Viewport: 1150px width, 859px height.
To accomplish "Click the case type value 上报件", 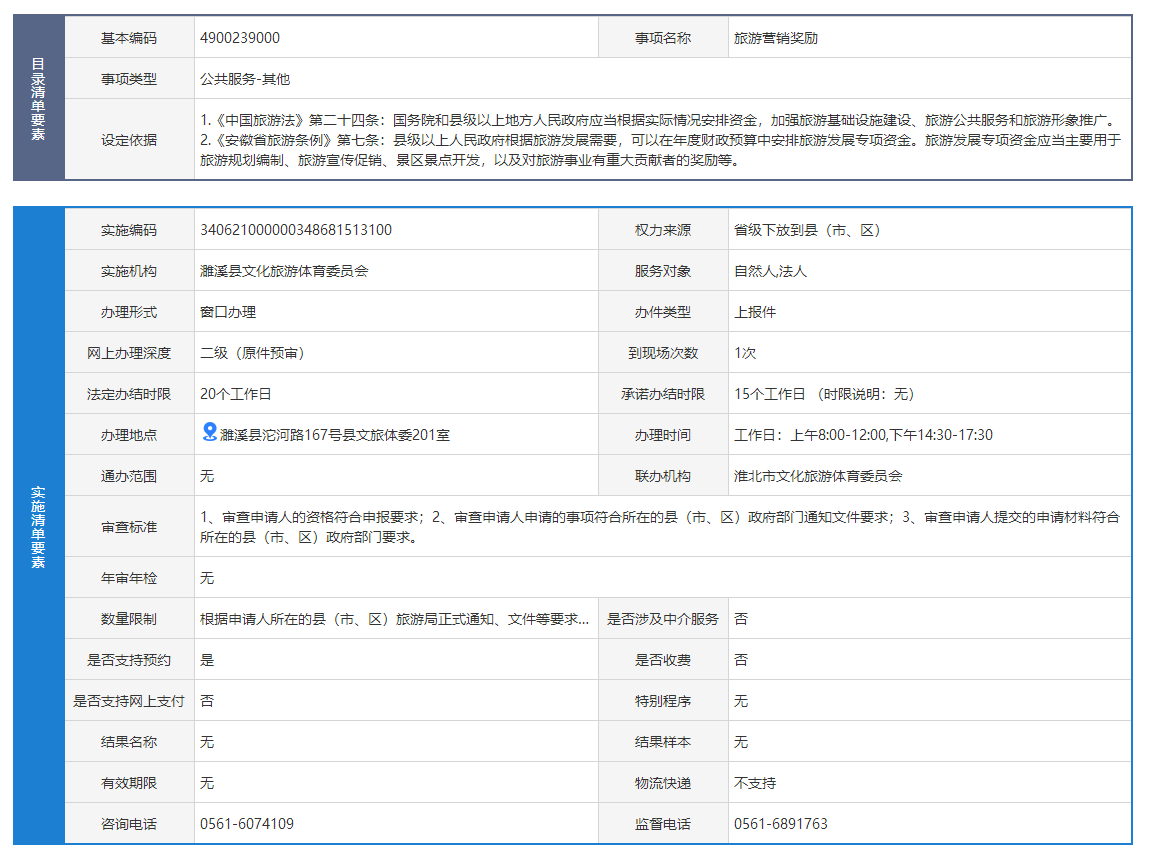I will tap(755, 312).
